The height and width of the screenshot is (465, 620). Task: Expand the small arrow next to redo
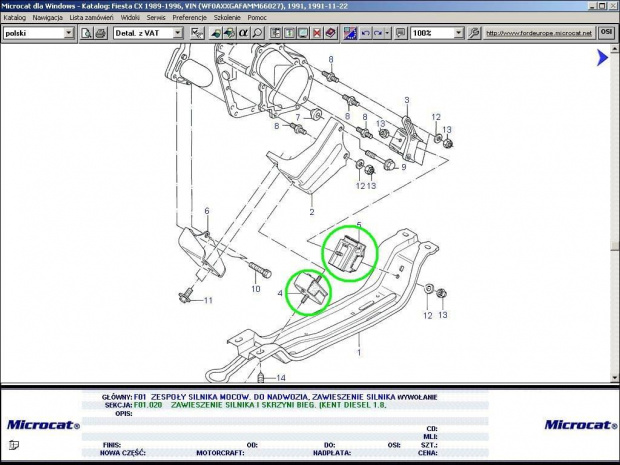tap(388, 33)
